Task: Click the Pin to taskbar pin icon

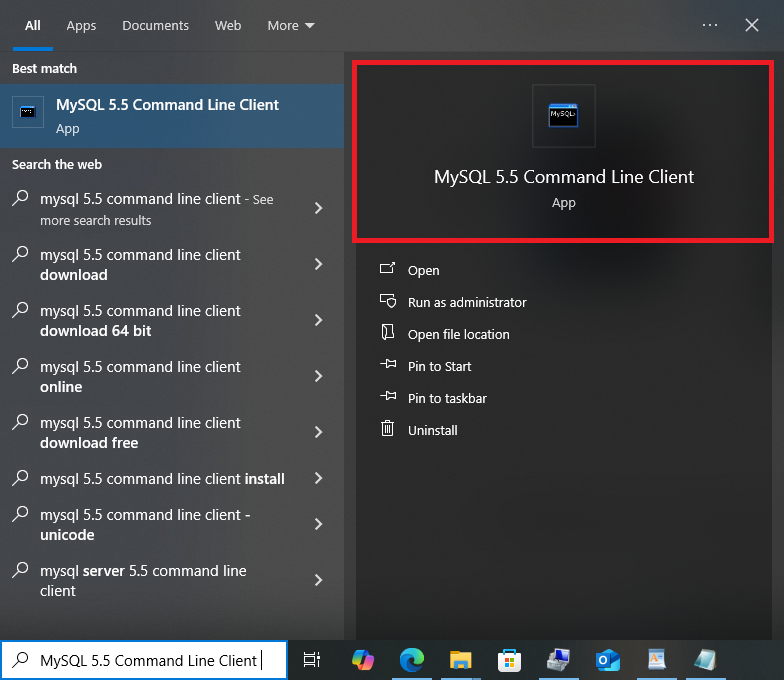Action: pos(388,396)
